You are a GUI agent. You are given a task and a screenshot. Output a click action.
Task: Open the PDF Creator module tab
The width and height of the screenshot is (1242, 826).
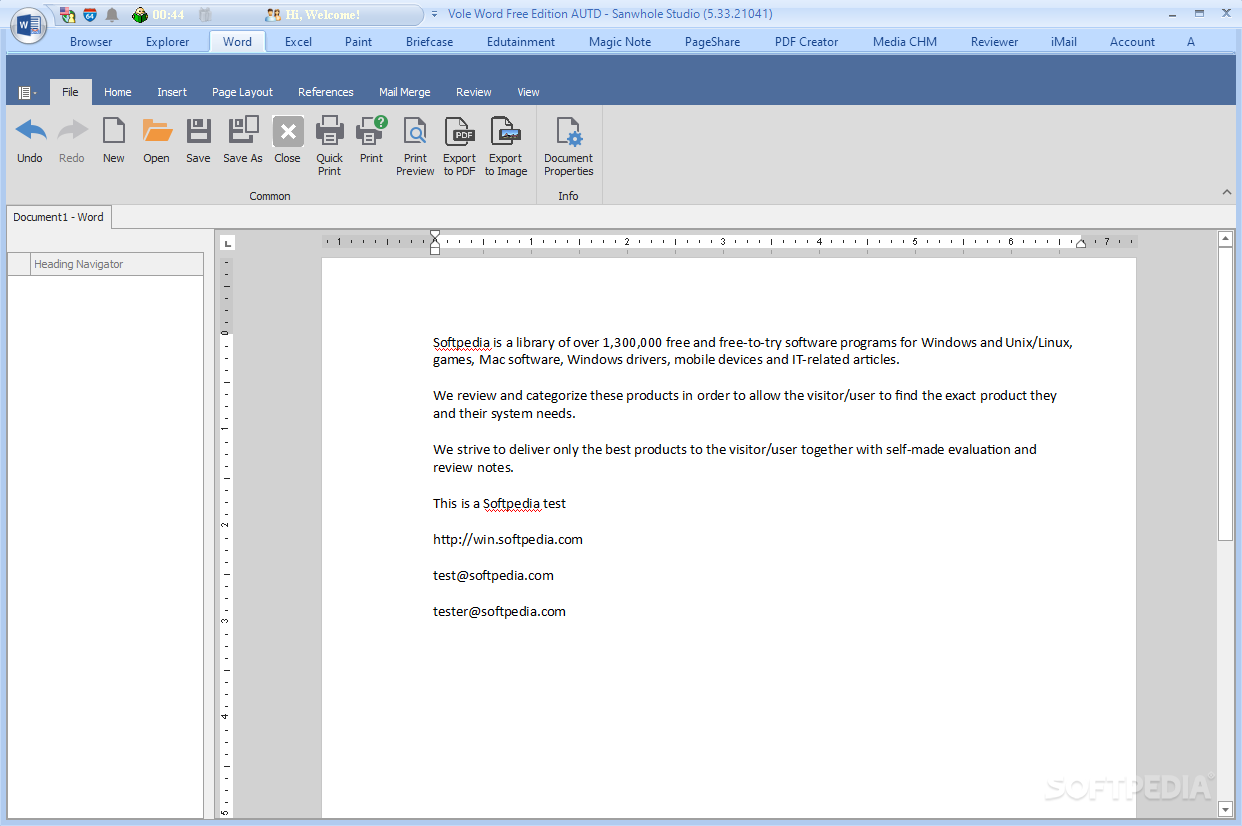coord(807,42)
